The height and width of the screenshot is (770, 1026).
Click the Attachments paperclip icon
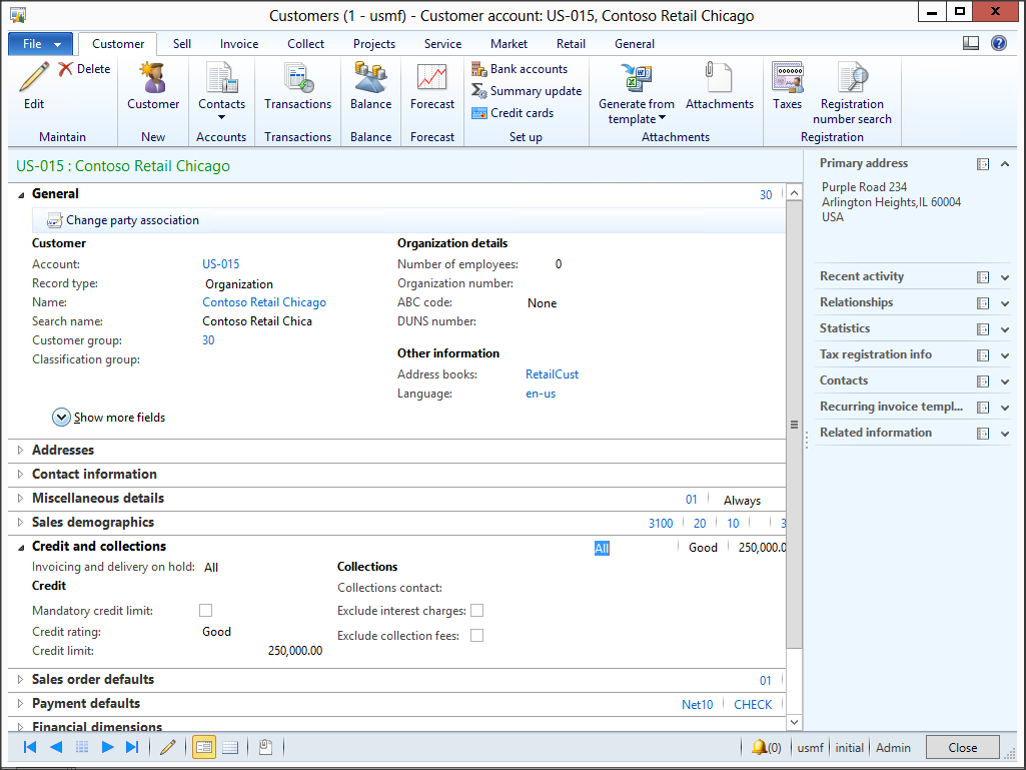(x=719, y=79)
